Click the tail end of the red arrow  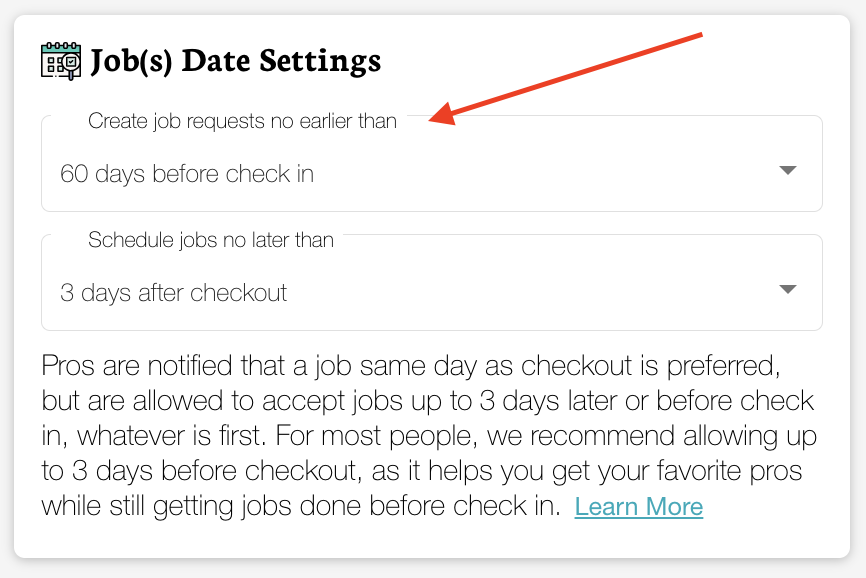tap(700, 37)
